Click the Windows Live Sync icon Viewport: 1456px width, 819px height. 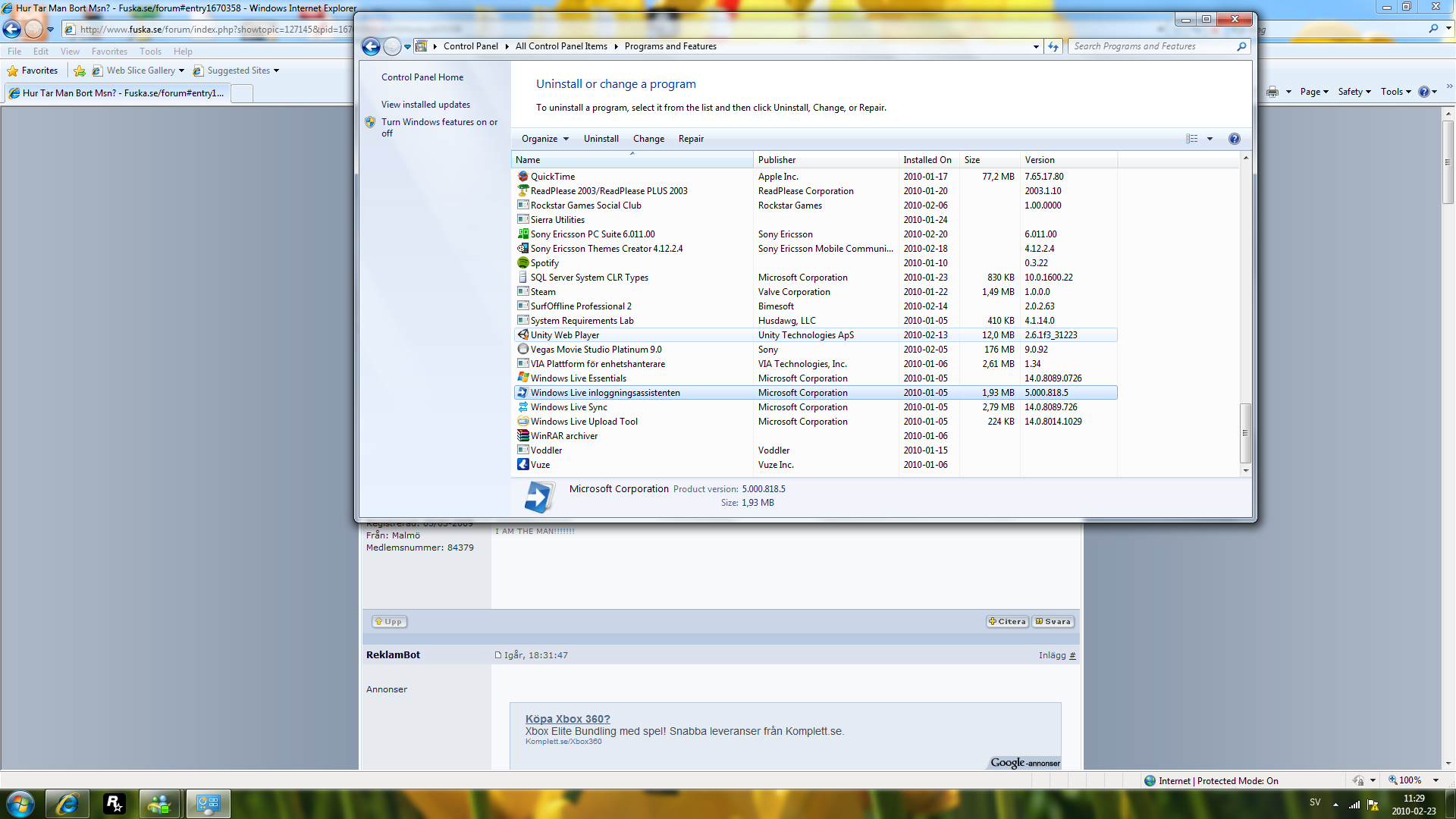522,406
